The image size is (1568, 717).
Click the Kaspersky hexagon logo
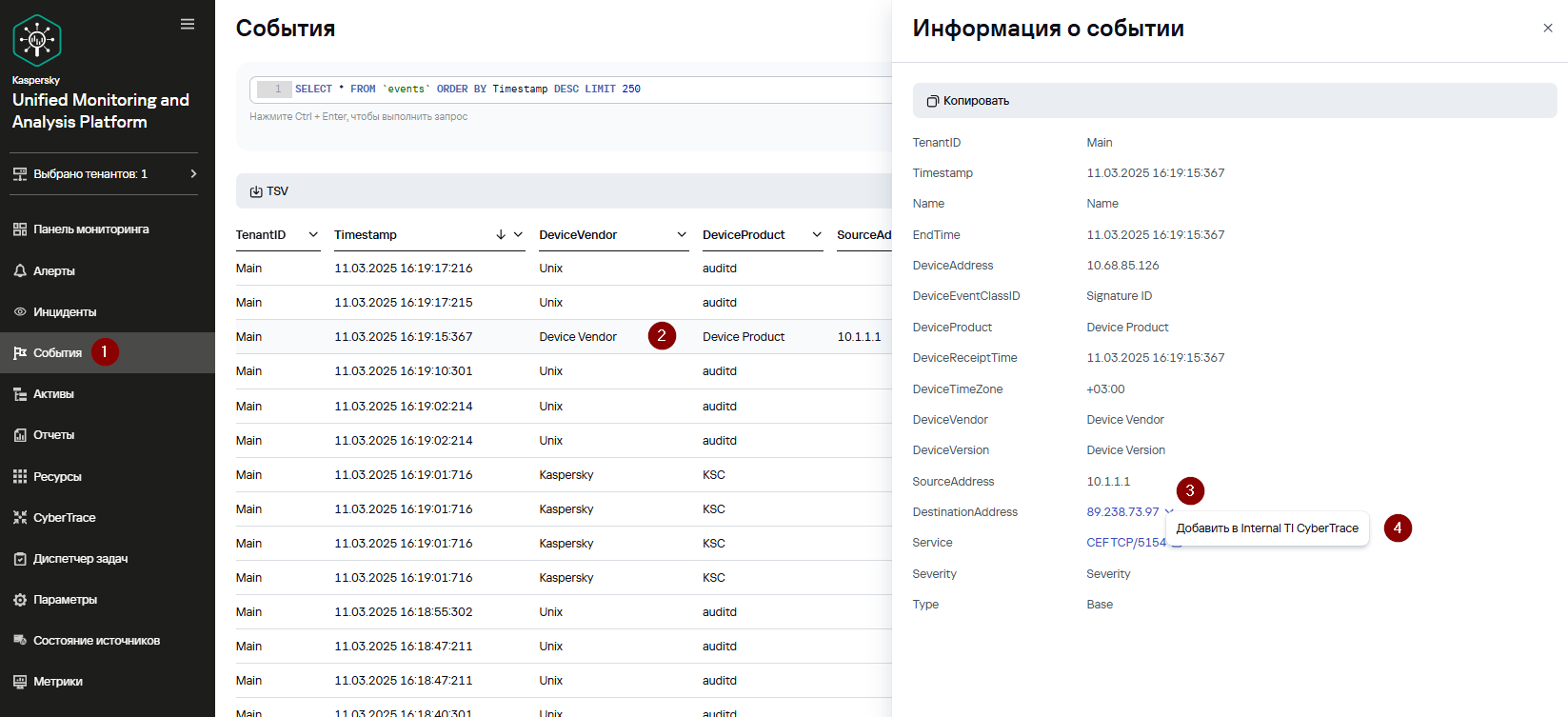click(x=37, y=40)
